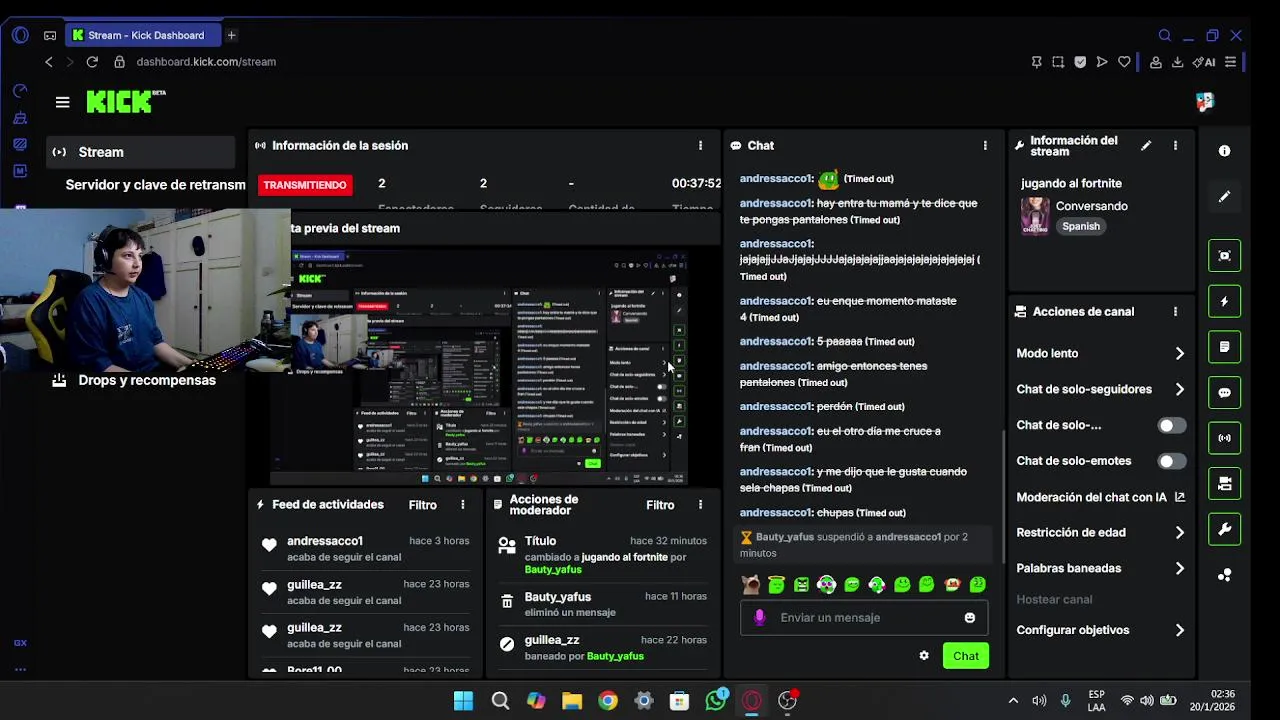Open browser easy setup sliders icon
1280x720 pixels.
pyautogui.click(x=1230, y=62)
